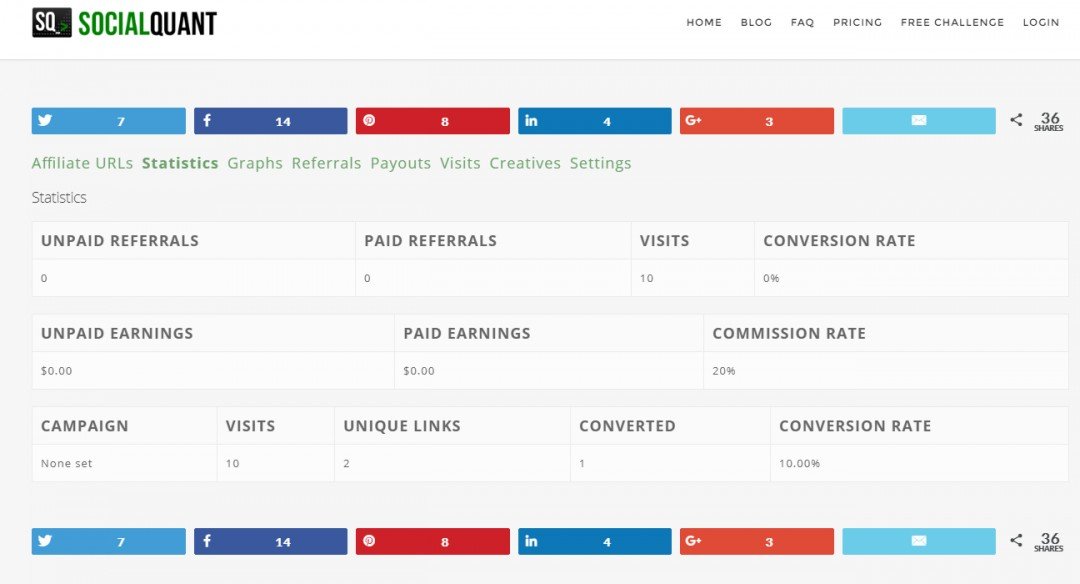Click the Login link

tap(1041, 22)
